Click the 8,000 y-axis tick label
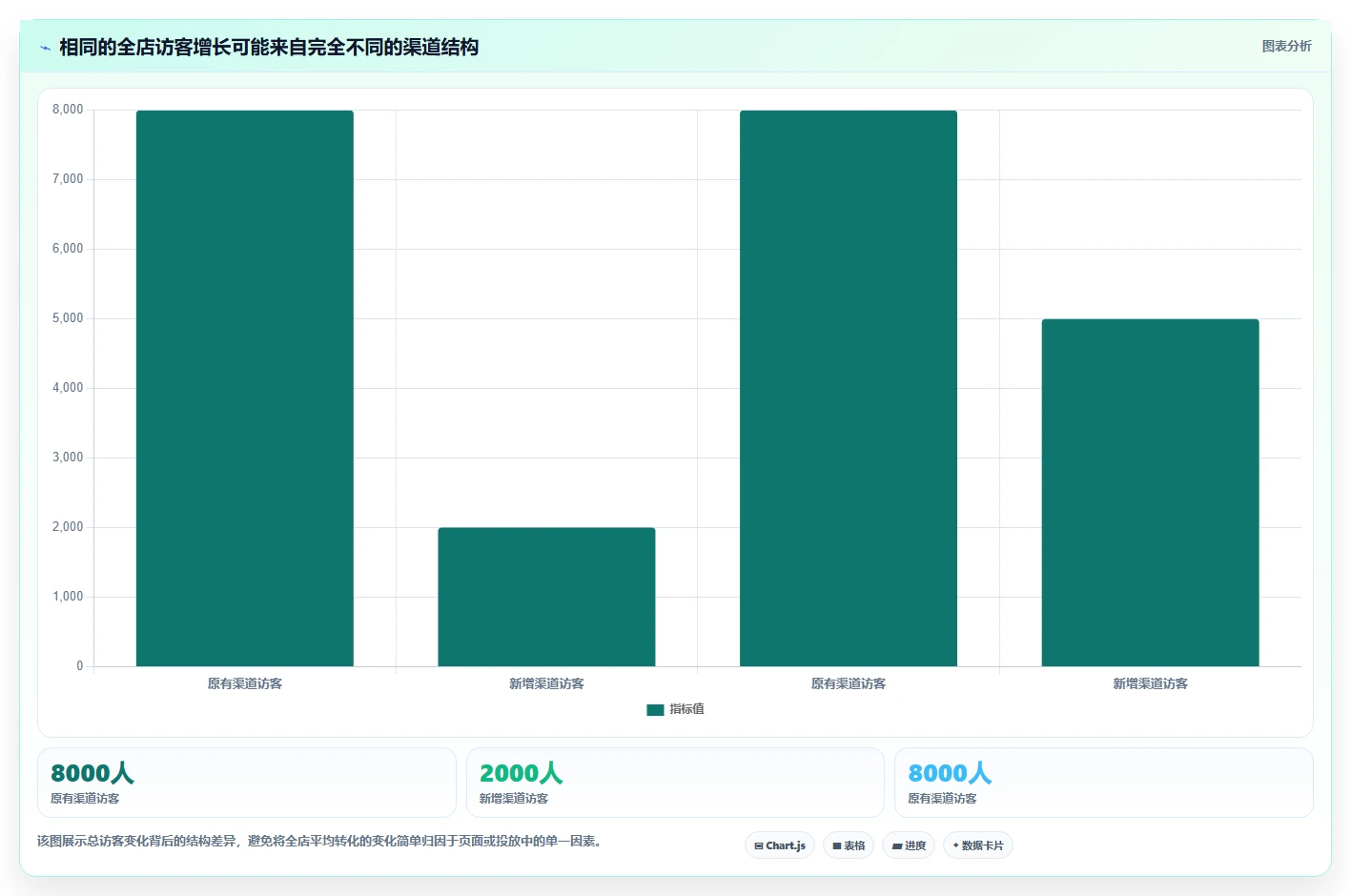This screenshot has height=896, width=1351. pyautogui.click(x=68, y=110)
